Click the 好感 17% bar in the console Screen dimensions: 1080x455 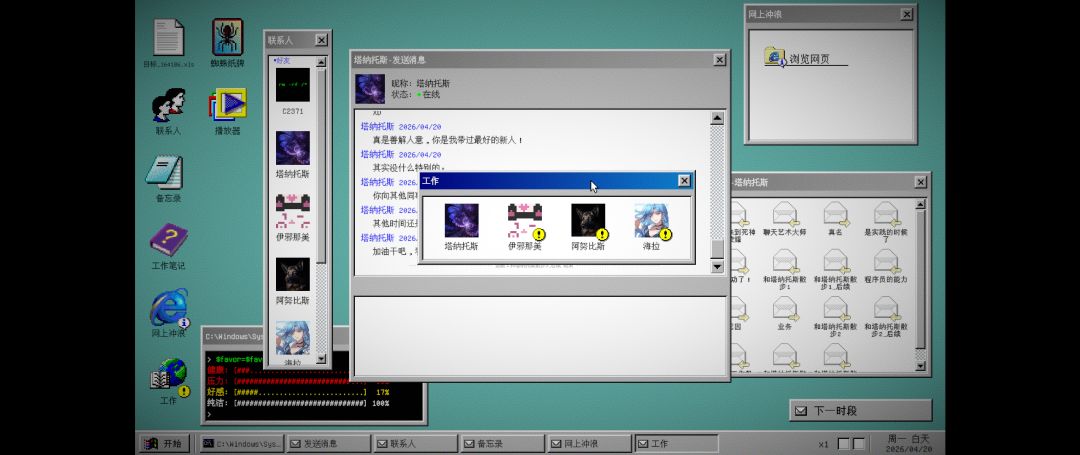coord(298,392)
